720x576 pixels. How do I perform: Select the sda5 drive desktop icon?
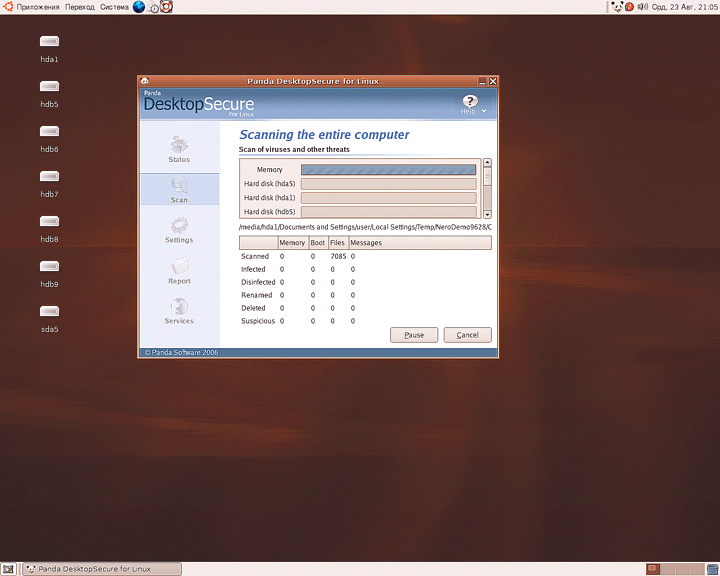[49, 311]
